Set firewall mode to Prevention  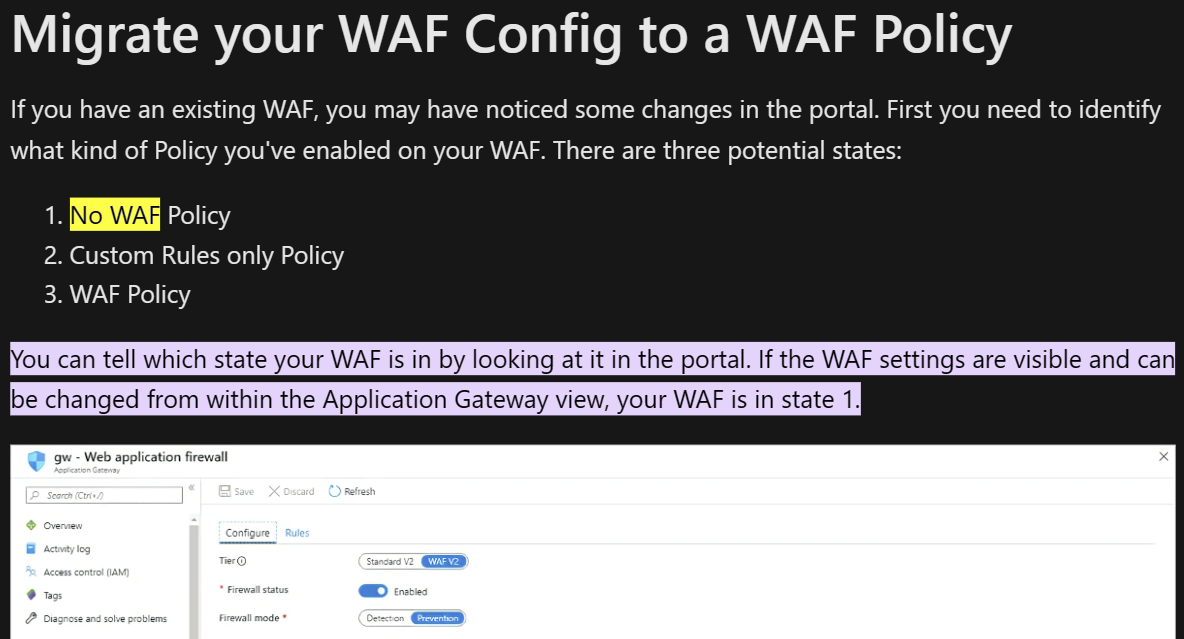438,618
